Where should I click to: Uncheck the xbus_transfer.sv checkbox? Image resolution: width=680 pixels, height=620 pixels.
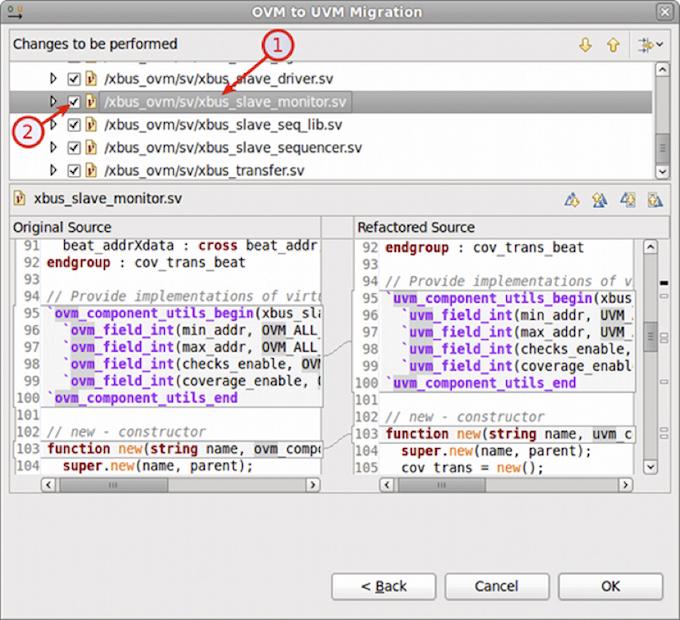pos(74,170)
